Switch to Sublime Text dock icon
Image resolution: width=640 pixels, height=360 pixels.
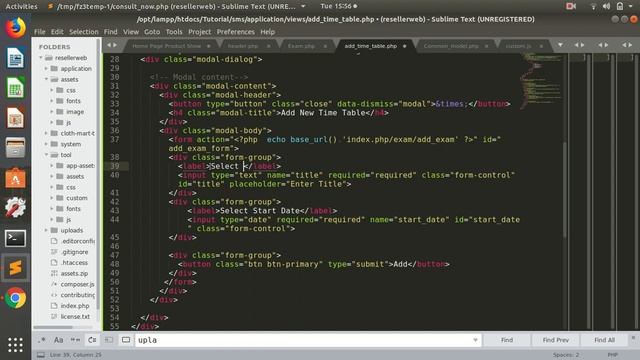[16, 268]
